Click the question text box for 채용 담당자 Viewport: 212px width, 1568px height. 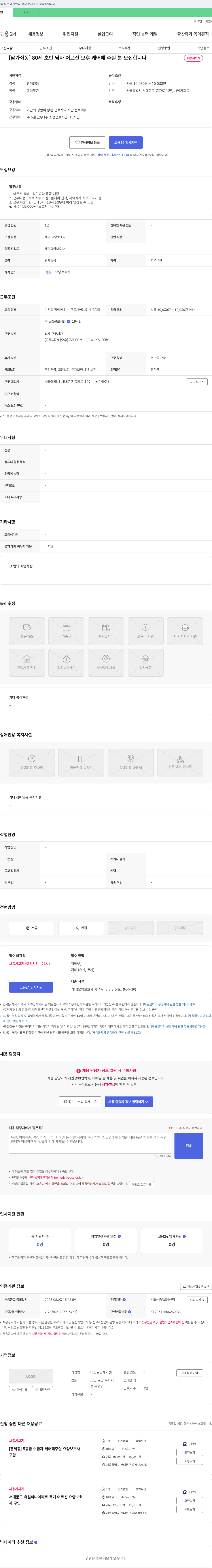[x=90, y=1143]
